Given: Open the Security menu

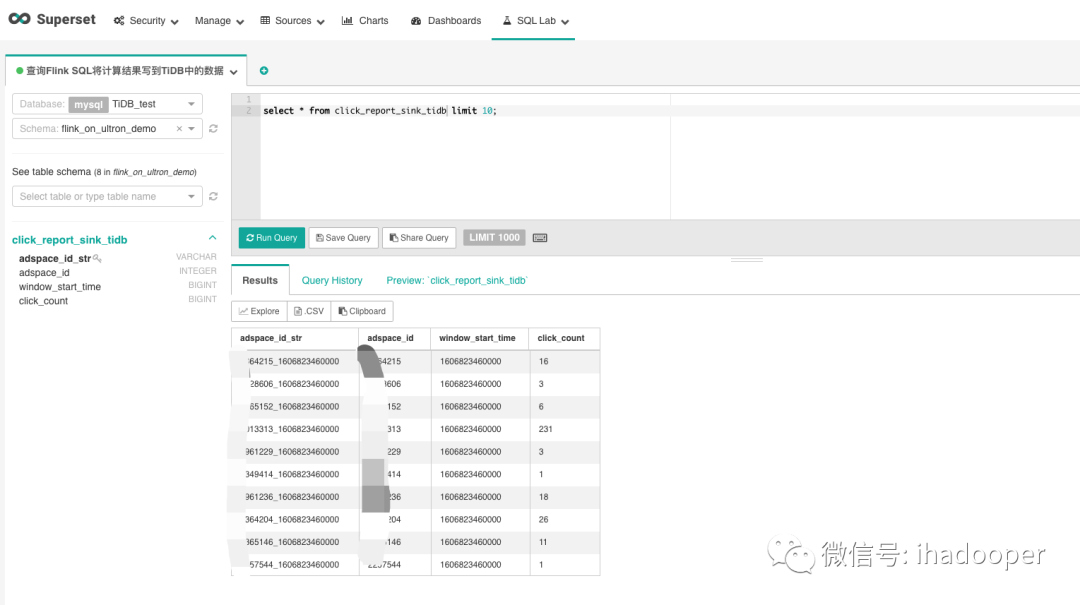Looking at the screenshot, I should pyautogui.click(x=146, y=21).
